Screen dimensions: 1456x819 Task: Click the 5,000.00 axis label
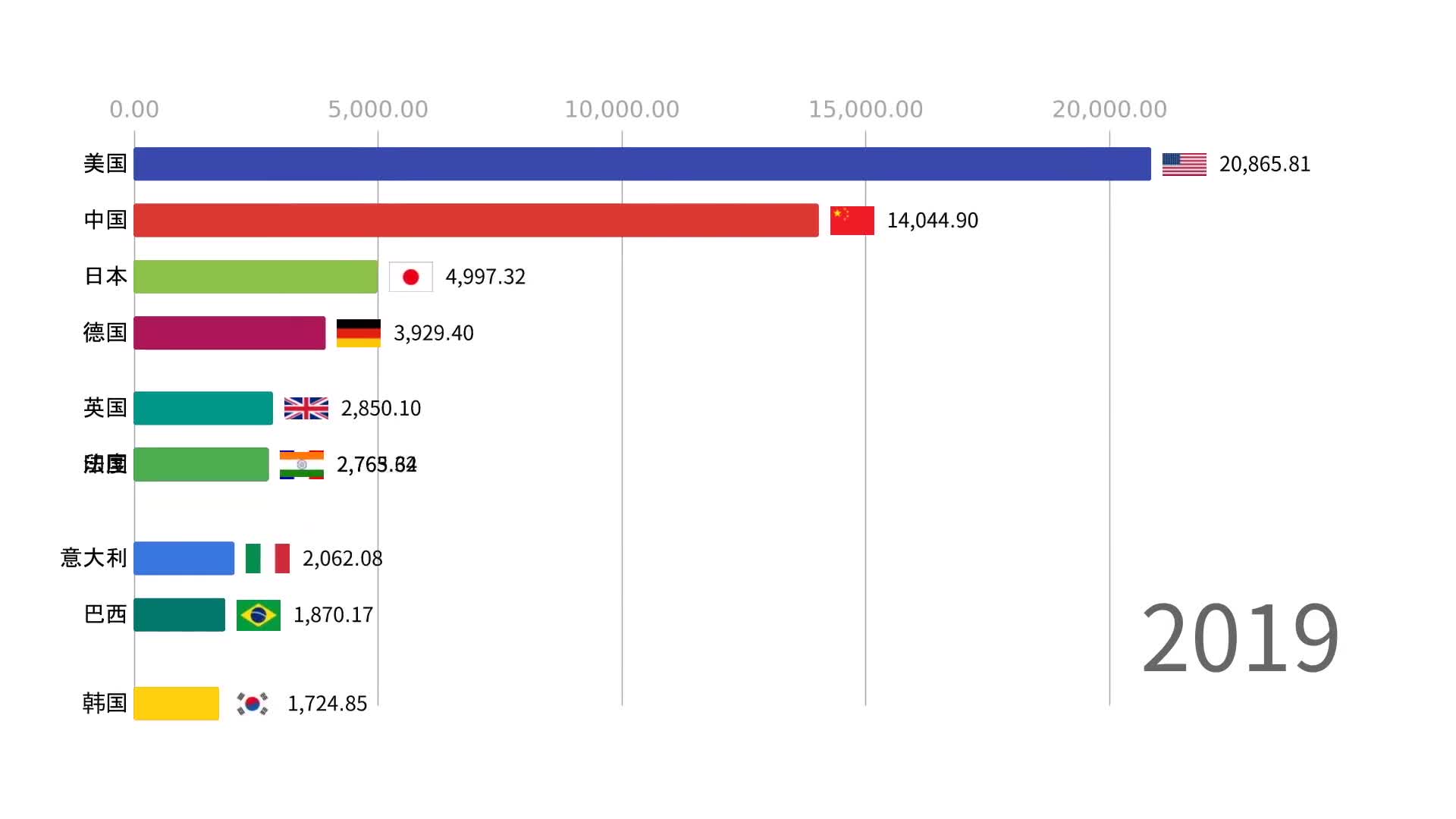tap(378, 110)
